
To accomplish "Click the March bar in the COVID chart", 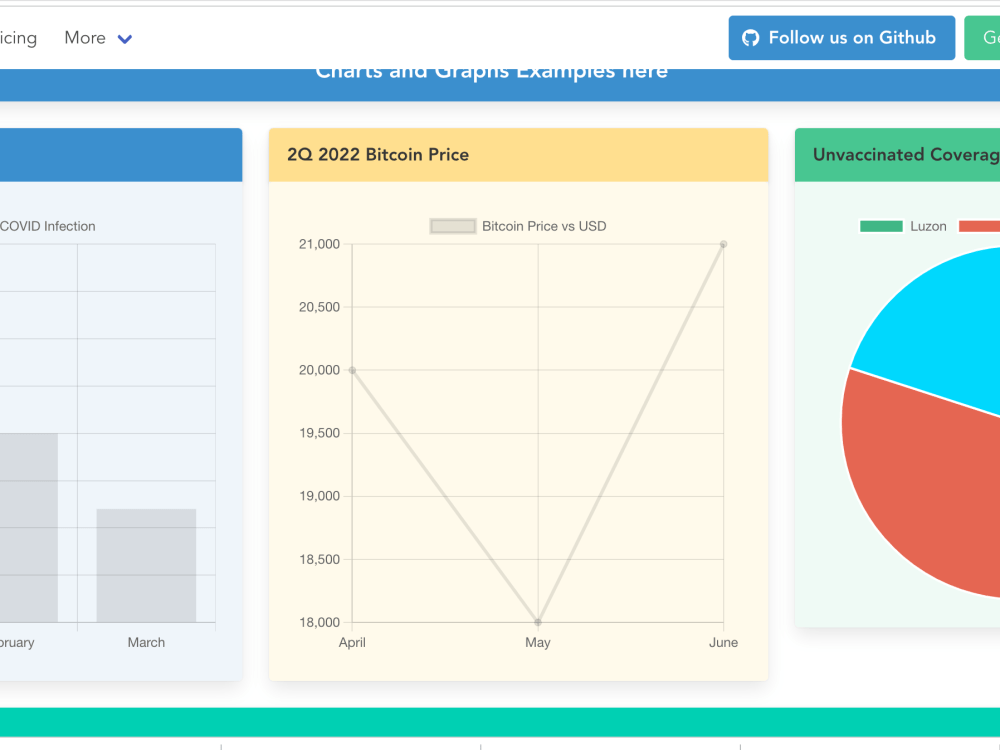I will [x=146, y=565].
